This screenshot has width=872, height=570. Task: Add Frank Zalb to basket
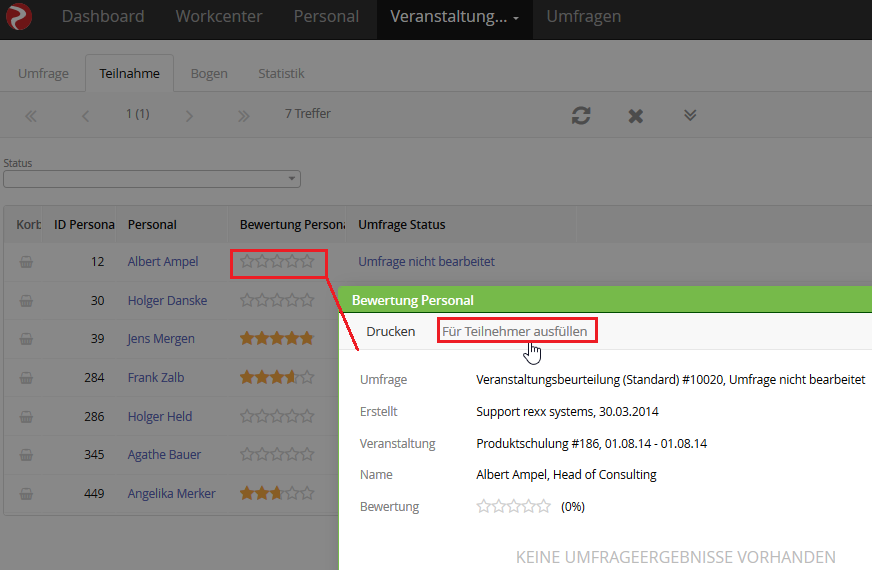(x=26, y=378)
